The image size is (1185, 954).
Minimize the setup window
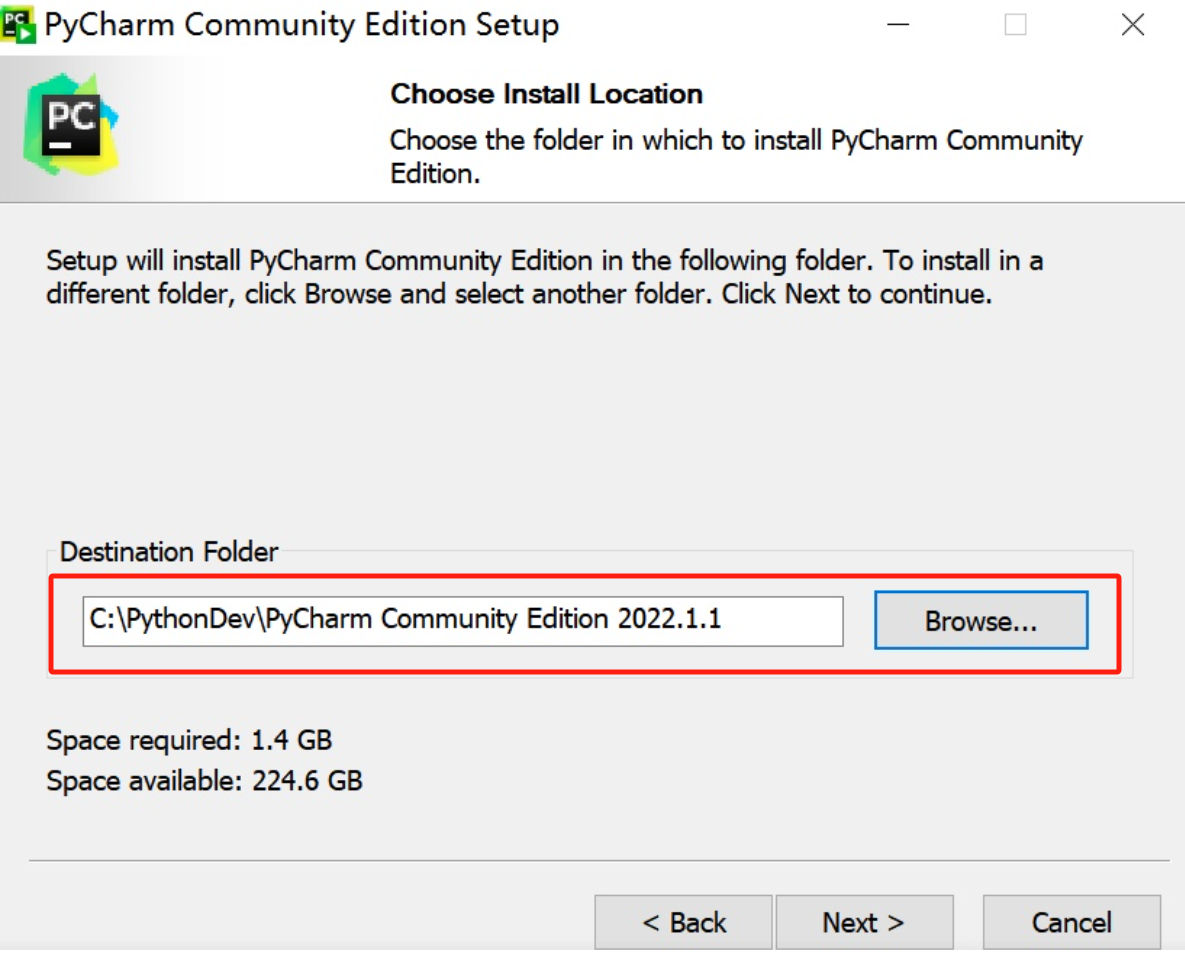click(898, 25)
